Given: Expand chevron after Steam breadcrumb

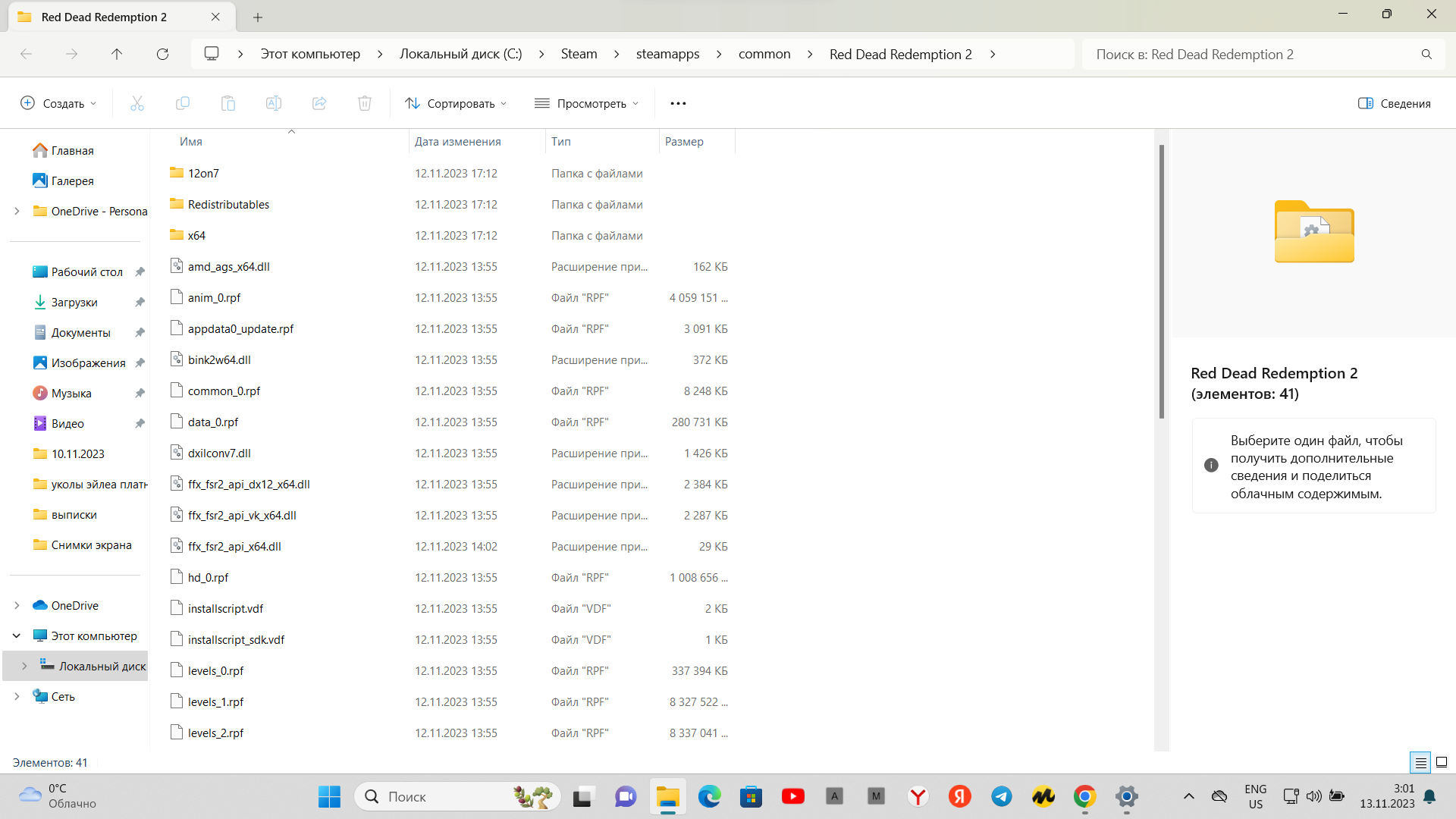Looking at the screenshot, I should (x=617, y=54).
